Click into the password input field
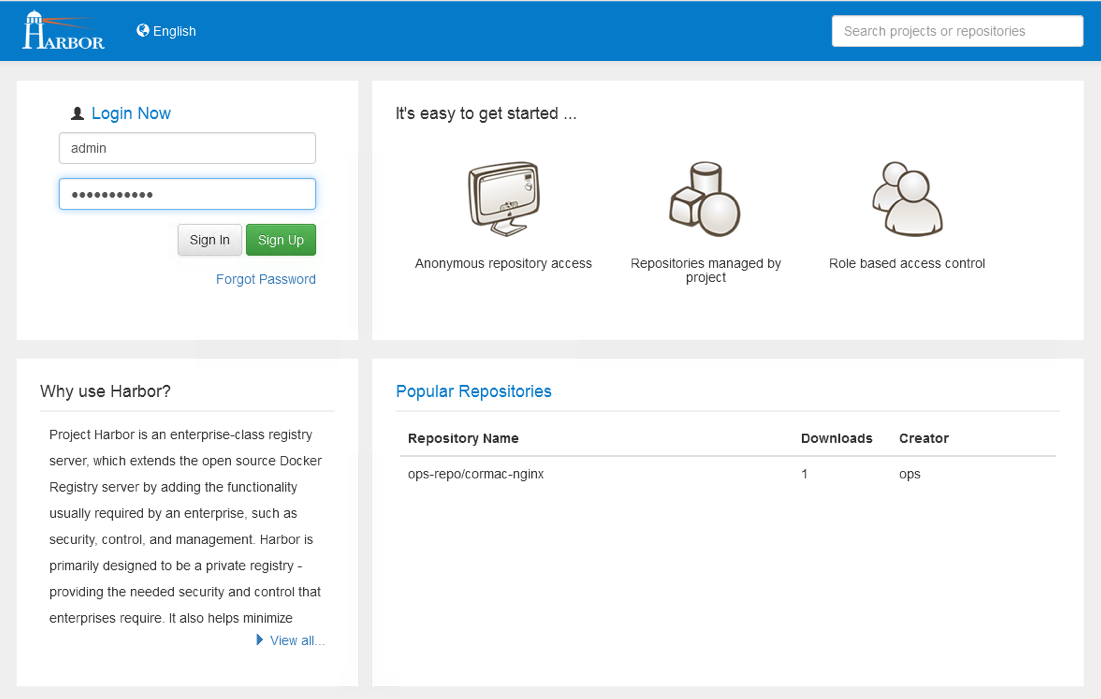The image size is (1101, 699). [187, 194]
